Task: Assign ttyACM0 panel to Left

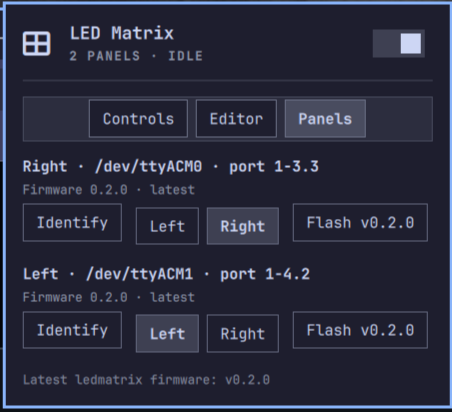Action: pos(167,226)
